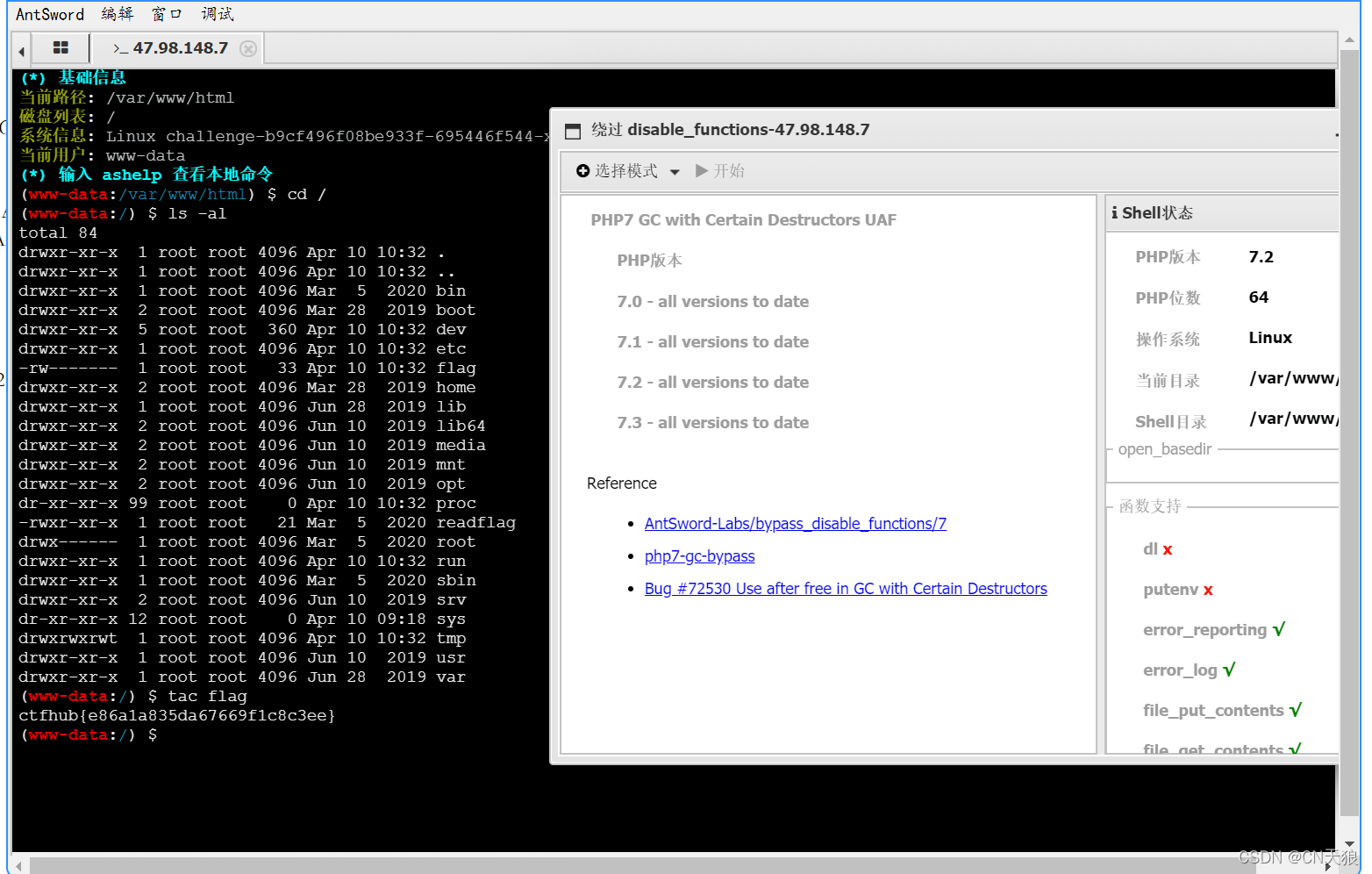
Task: Close the 47.98.148.7 terminal tab
Action: tap(248, 49)
